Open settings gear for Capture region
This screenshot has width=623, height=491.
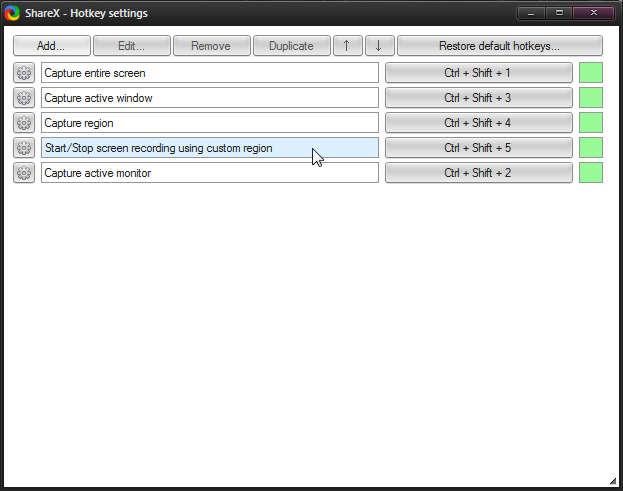click(x=24, y=123)
